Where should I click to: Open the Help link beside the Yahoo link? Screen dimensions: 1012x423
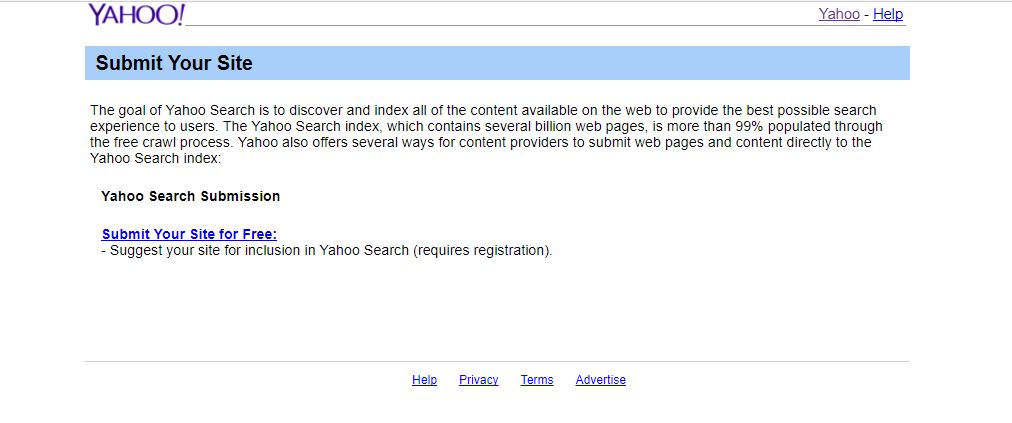coord(888,14)
